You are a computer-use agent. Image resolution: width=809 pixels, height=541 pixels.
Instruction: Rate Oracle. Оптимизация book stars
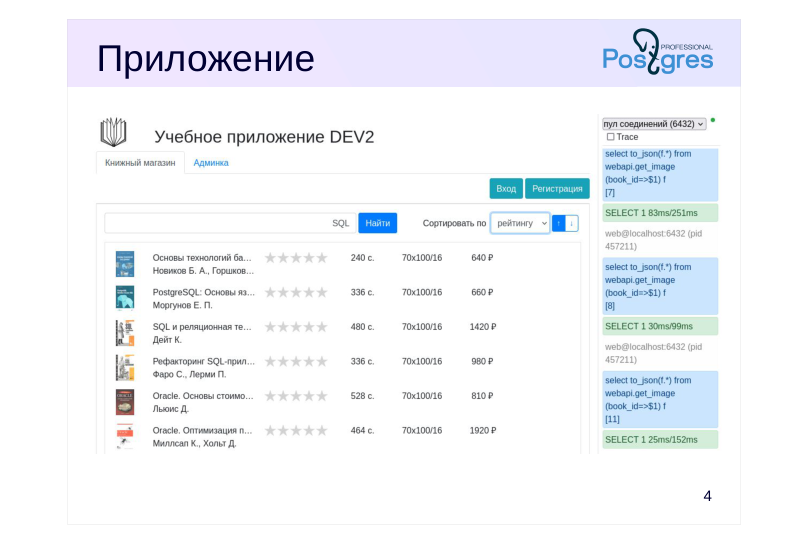click(296, 431)
